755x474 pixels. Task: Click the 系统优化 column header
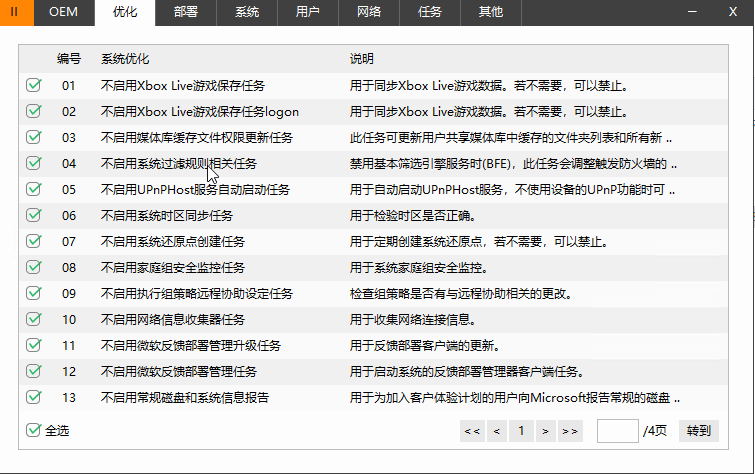click(125, 59)
